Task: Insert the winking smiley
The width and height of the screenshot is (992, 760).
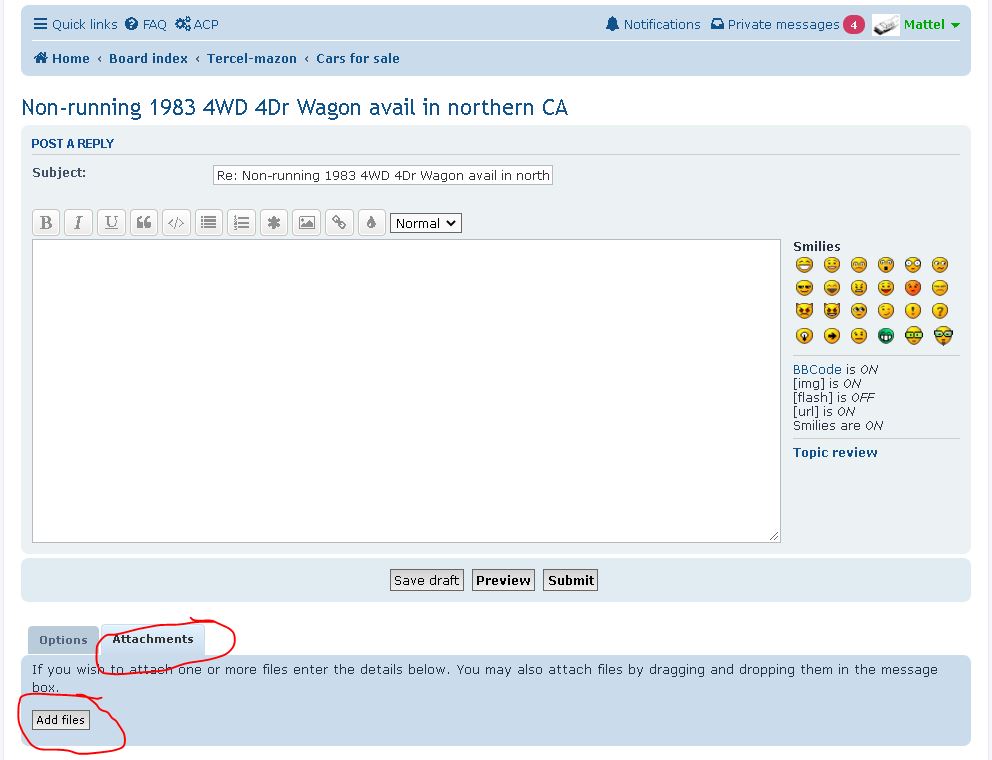Action: tap(886, 311)
